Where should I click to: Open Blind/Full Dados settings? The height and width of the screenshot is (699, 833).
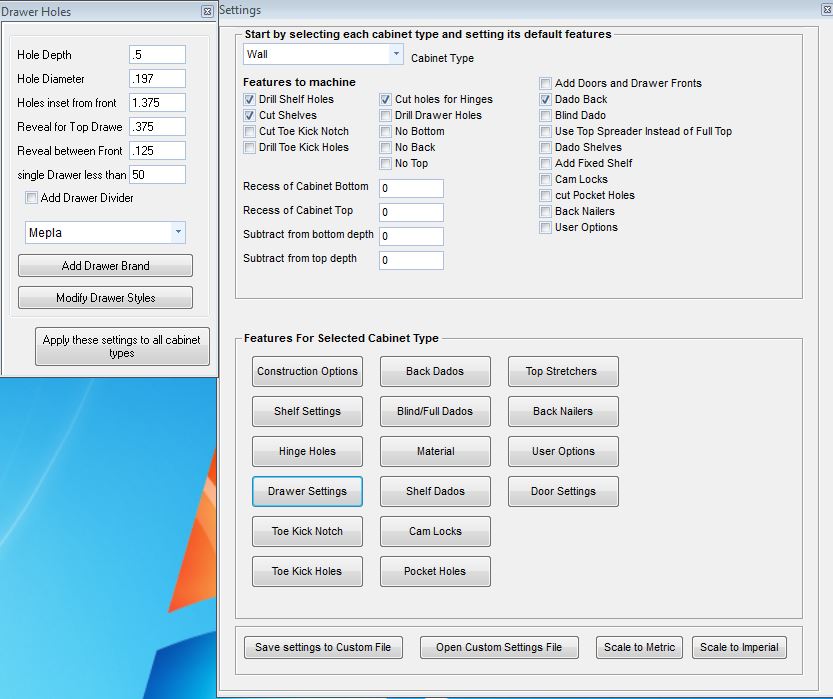pos(435,411)
